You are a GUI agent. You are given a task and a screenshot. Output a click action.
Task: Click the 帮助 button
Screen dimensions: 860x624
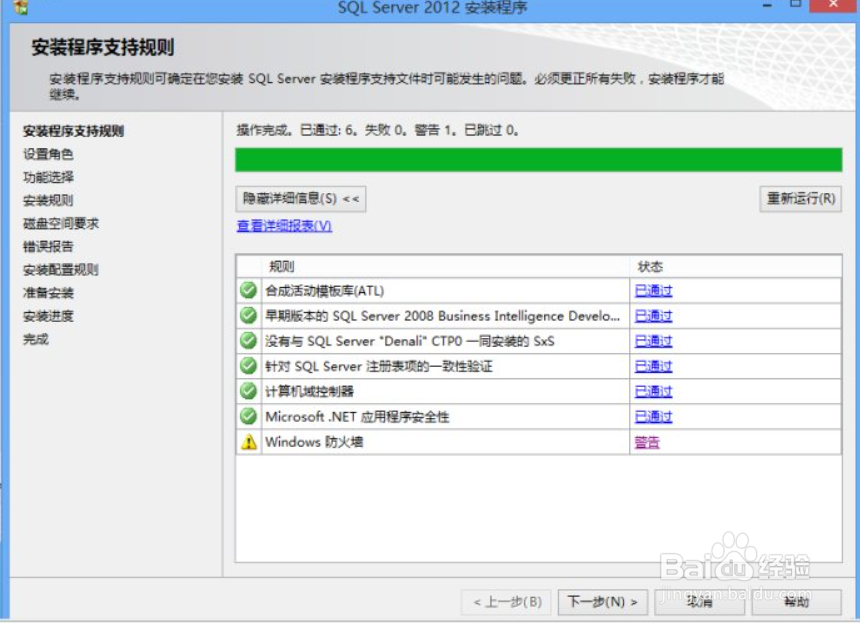[796, 602]
